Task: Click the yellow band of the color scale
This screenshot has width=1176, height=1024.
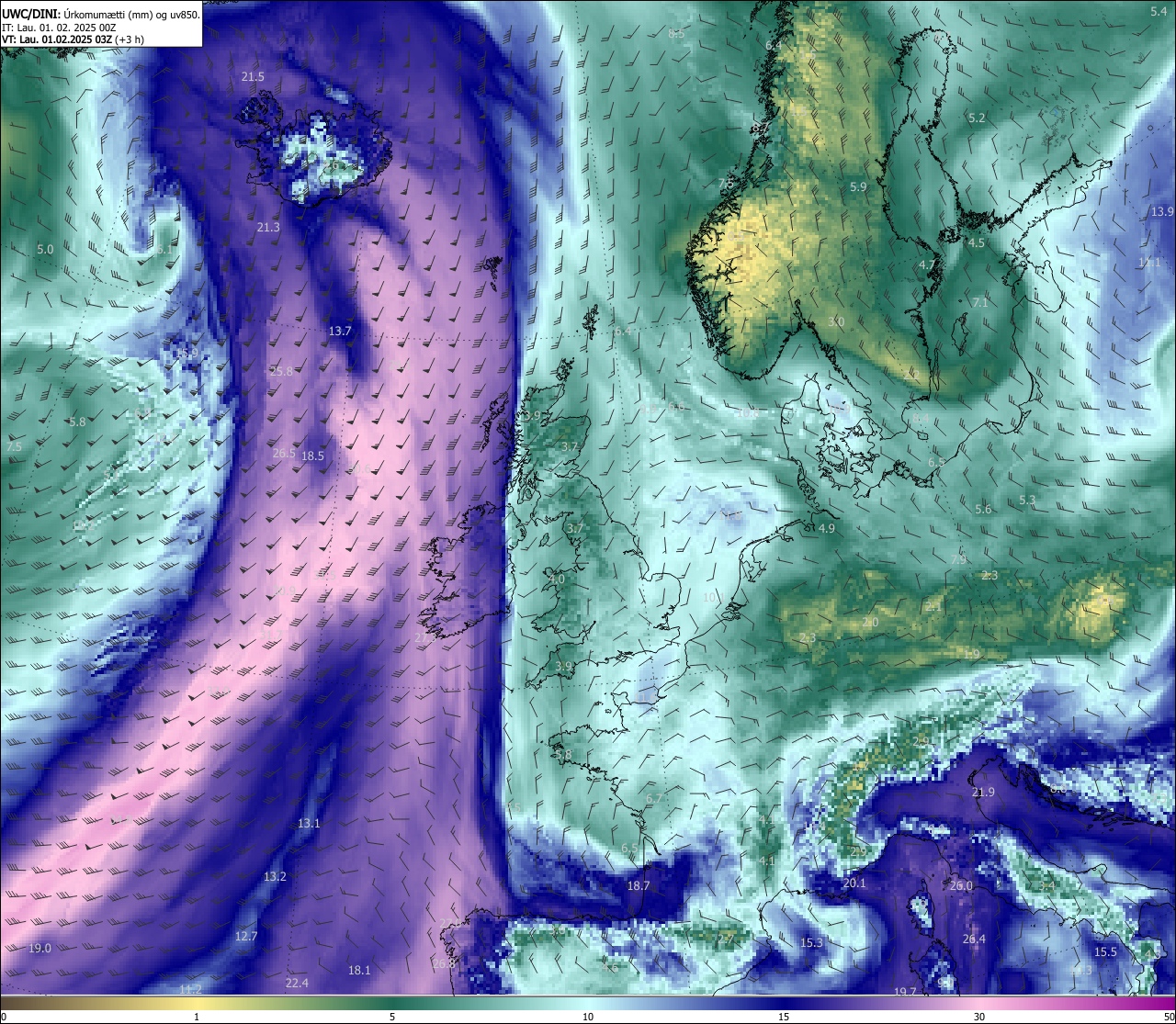Action: [198, 1003]
